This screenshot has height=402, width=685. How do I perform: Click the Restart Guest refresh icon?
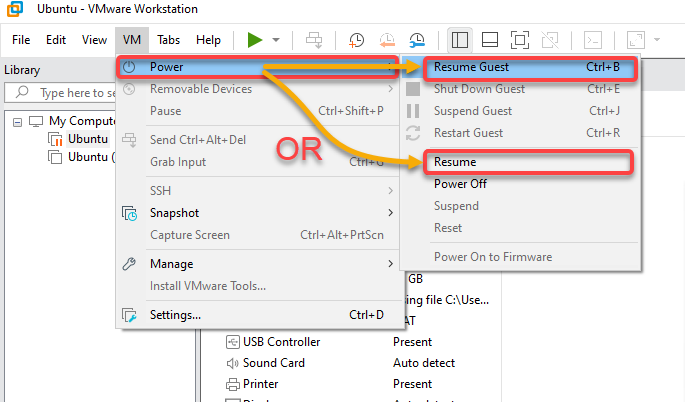click(x=413, y=133)
